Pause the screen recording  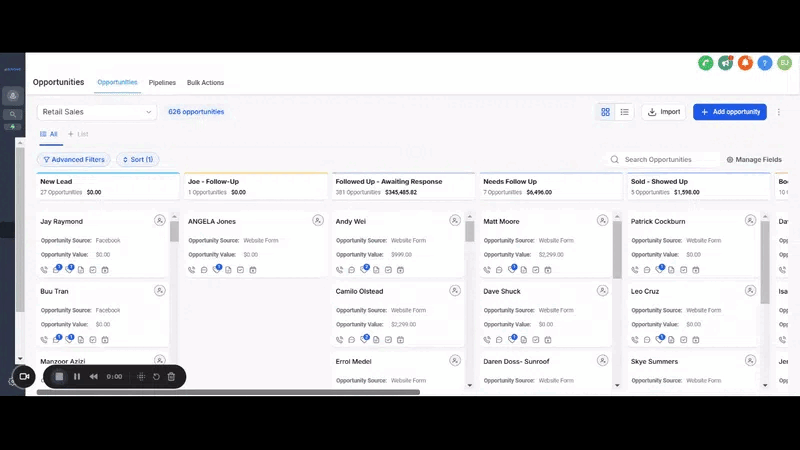pos(77,377)
